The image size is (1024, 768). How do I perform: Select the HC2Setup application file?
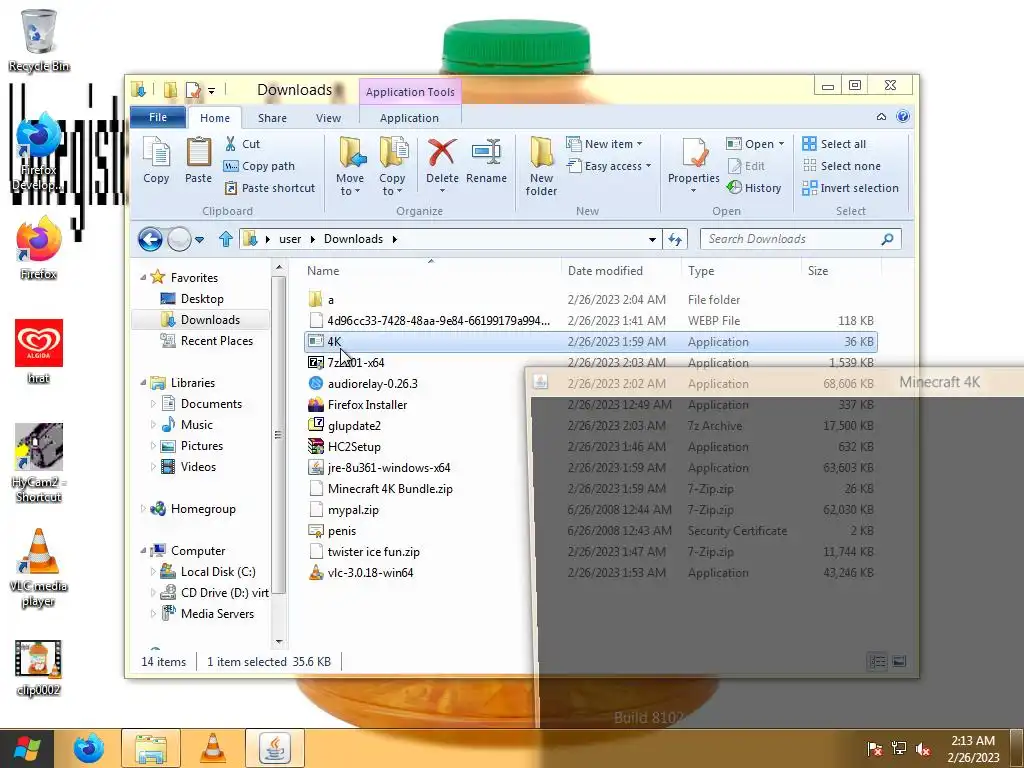click(354, 447)
